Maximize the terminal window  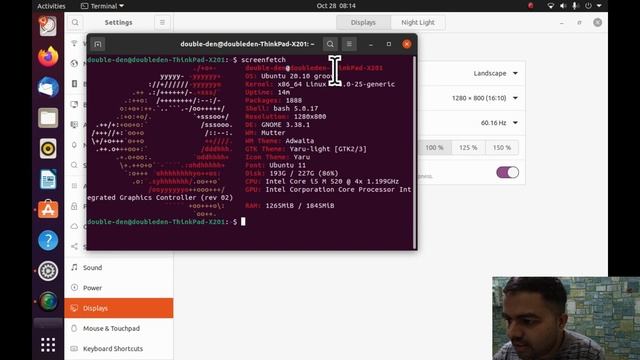(389, 44)
